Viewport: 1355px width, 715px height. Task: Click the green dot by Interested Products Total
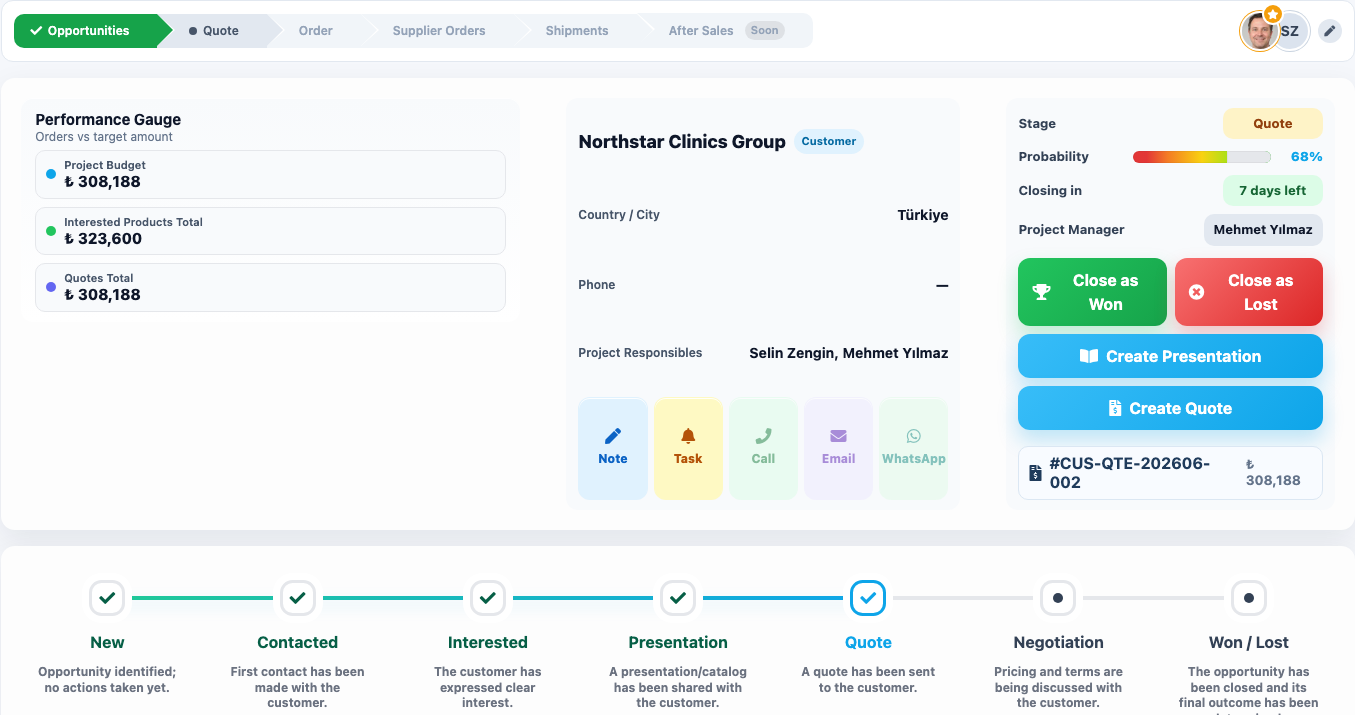pos(51,231)
